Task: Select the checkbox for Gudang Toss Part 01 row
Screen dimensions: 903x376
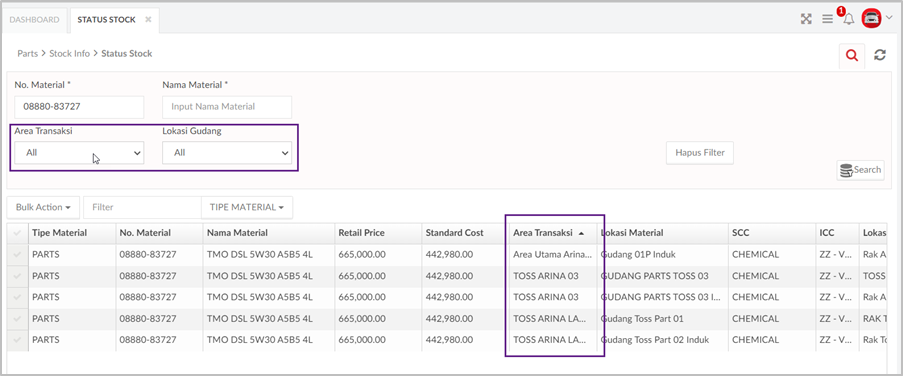Action: (17, 318)
